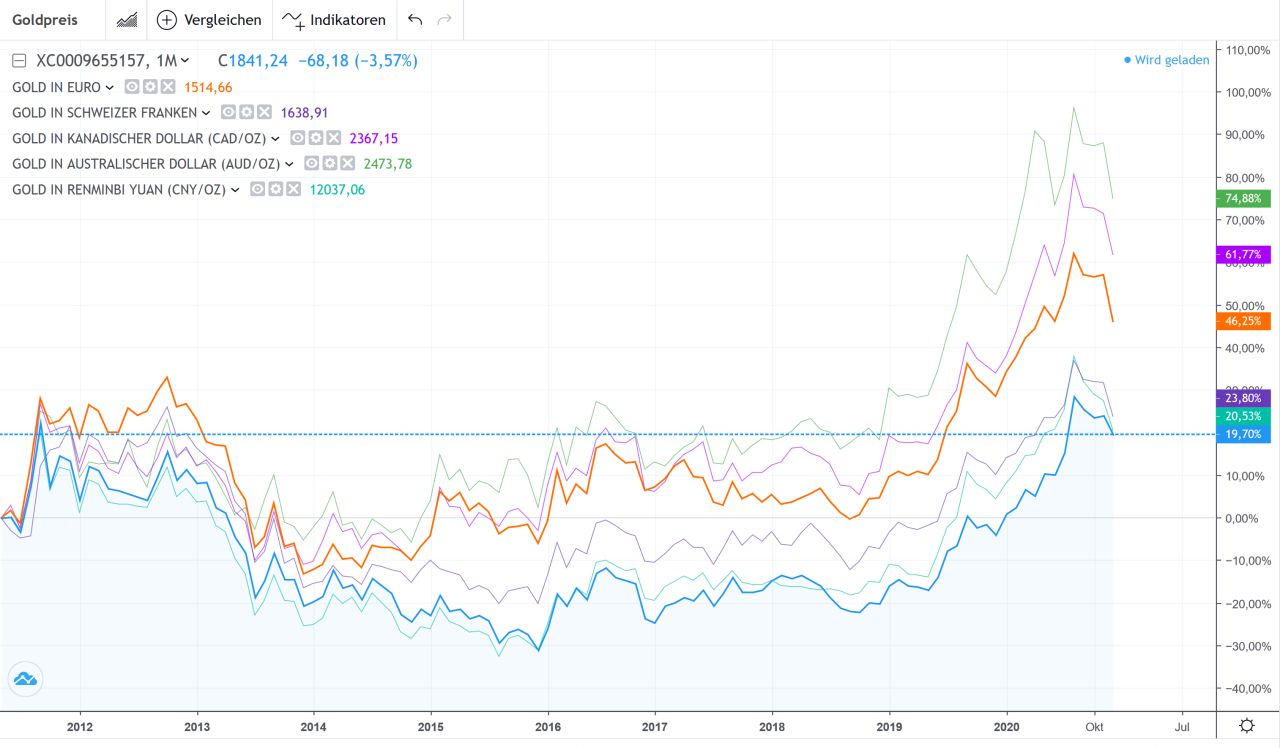Select the chart style icon in top toolbar
The width and height of the screenshot is (1280, 748).
[x=127, y=19]
